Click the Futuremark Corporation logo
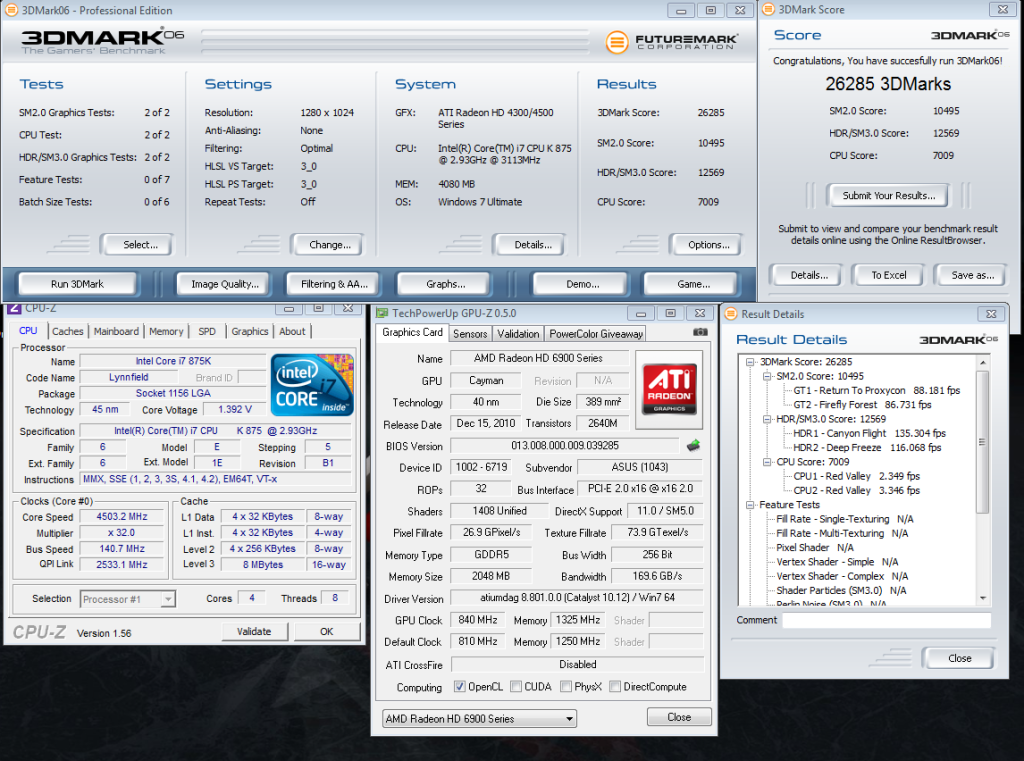 pyautogui.click(x=672, y=42)
